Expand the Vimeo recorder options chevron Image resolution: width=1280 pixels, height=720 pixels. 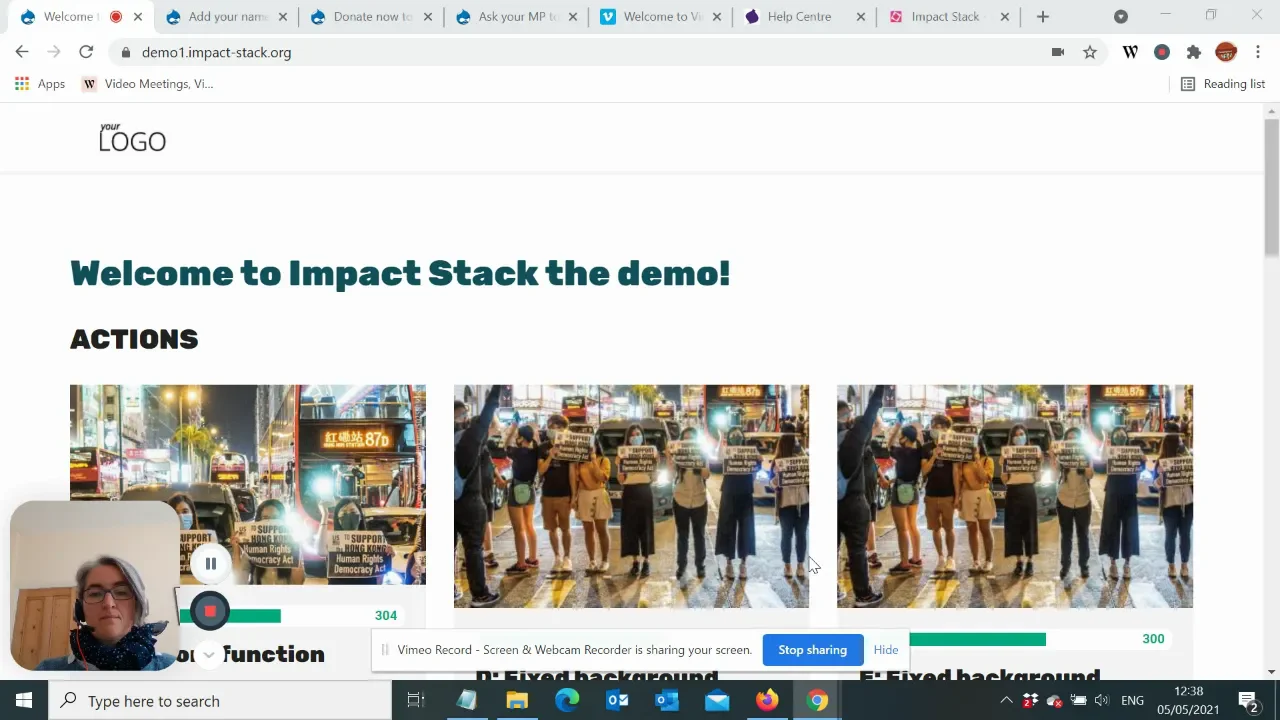pos(209,655)
